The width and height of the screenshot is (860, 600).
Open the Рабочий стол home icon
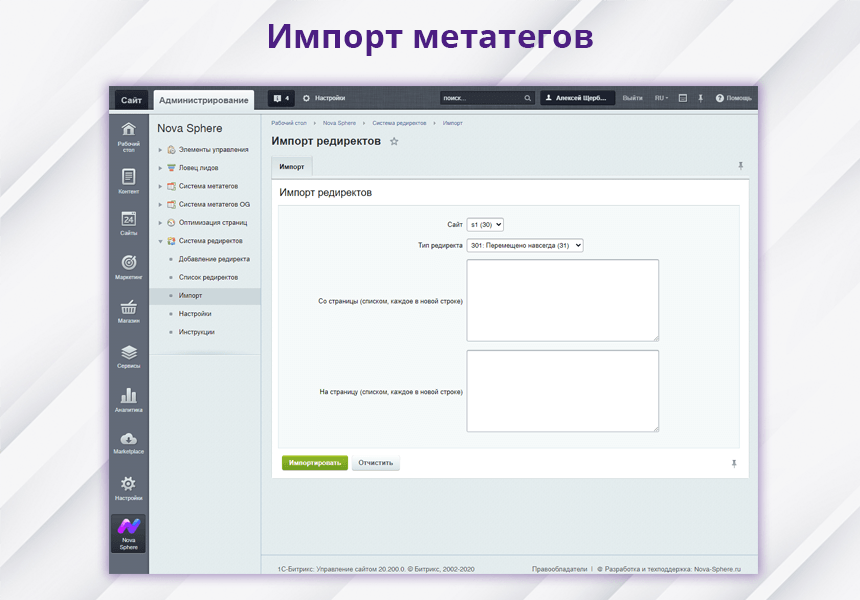pos(128,130)
